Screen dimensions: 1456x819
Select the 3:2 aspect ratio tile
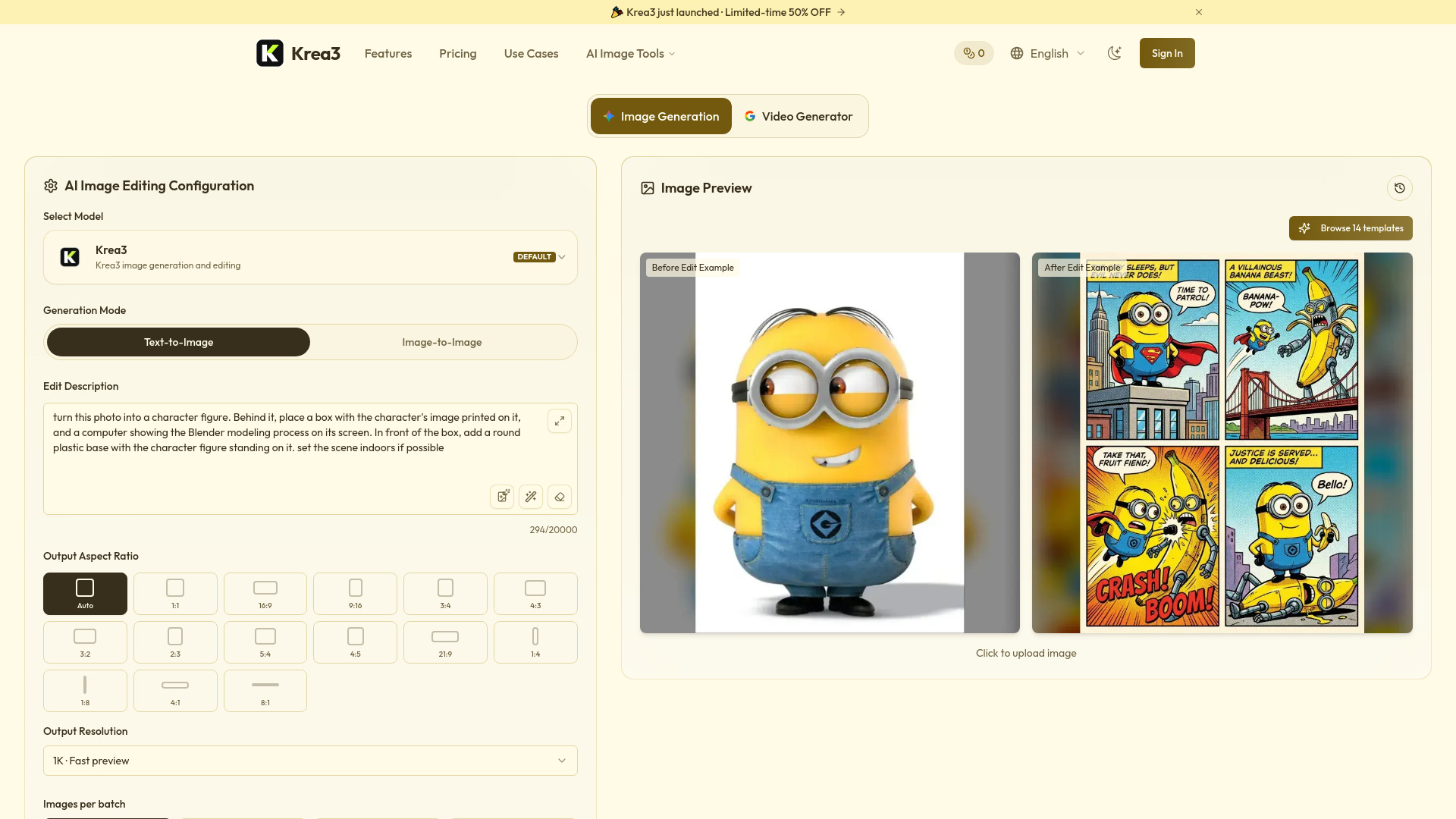(x=85, y=642)
